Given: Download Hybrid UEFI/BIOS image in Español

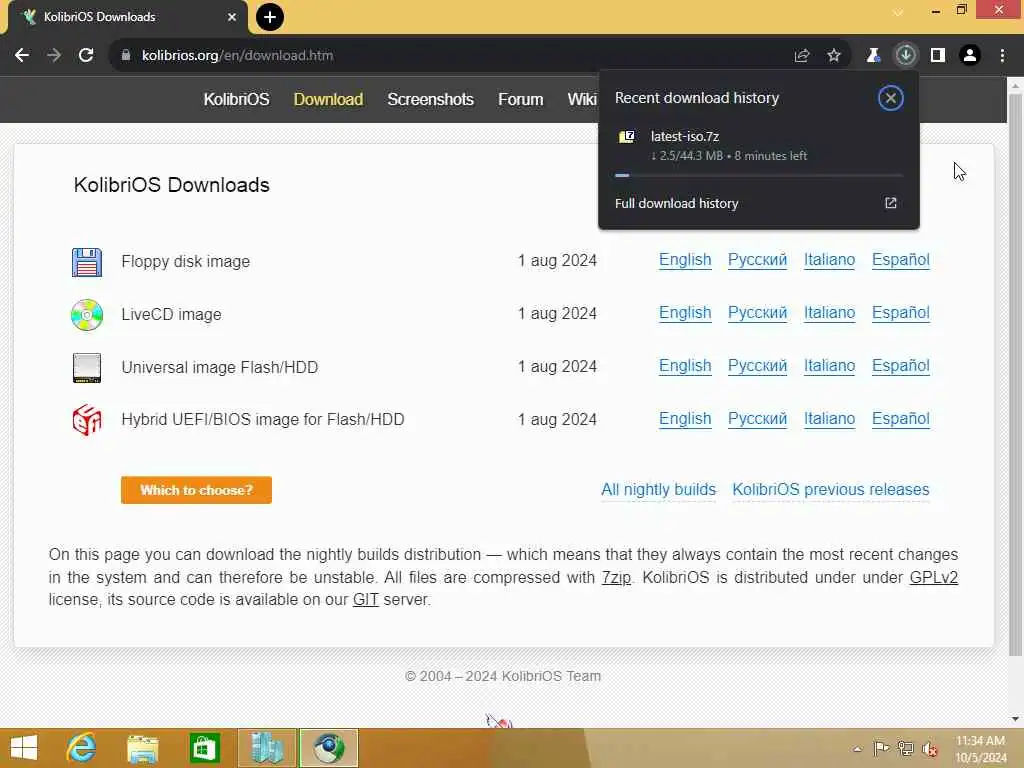Looking at the screenshot, I should (x=901, y=419).
